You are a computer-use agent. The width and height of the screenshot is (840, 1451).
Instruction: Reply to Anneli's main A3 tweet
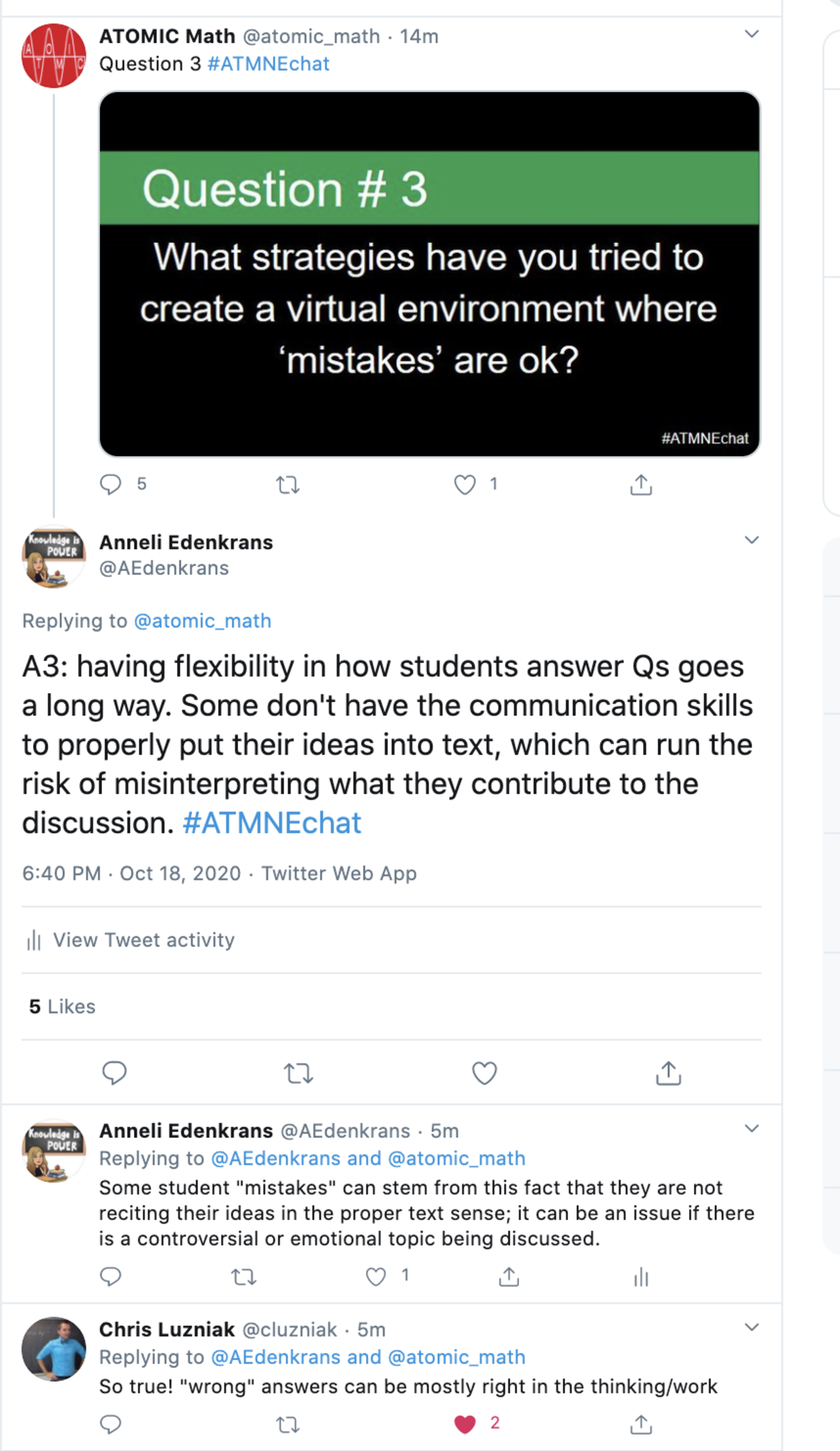pos(114,1073)
